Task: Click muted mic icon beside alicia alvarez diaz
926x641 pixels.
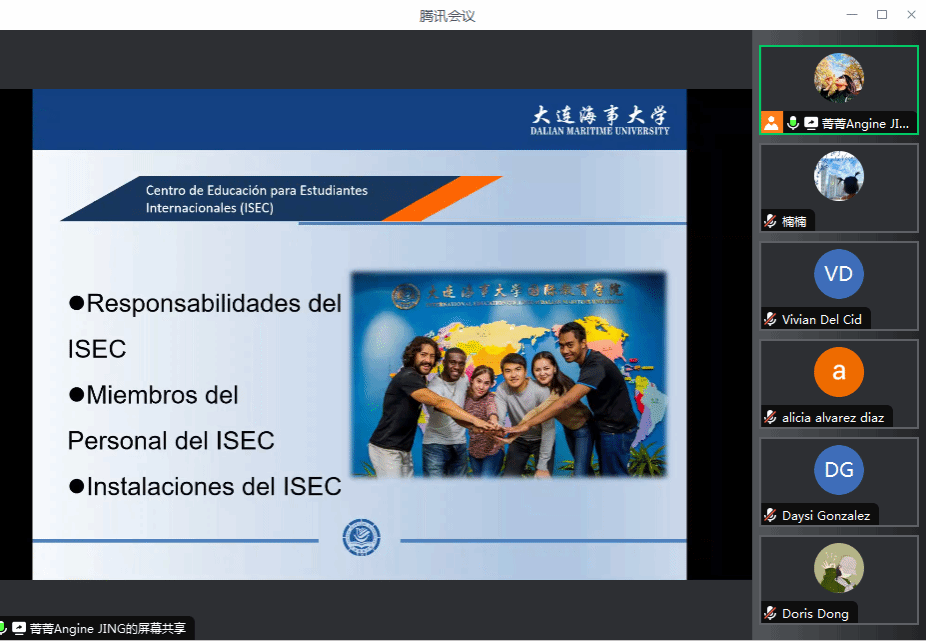Action: click(x=771, y=417)
